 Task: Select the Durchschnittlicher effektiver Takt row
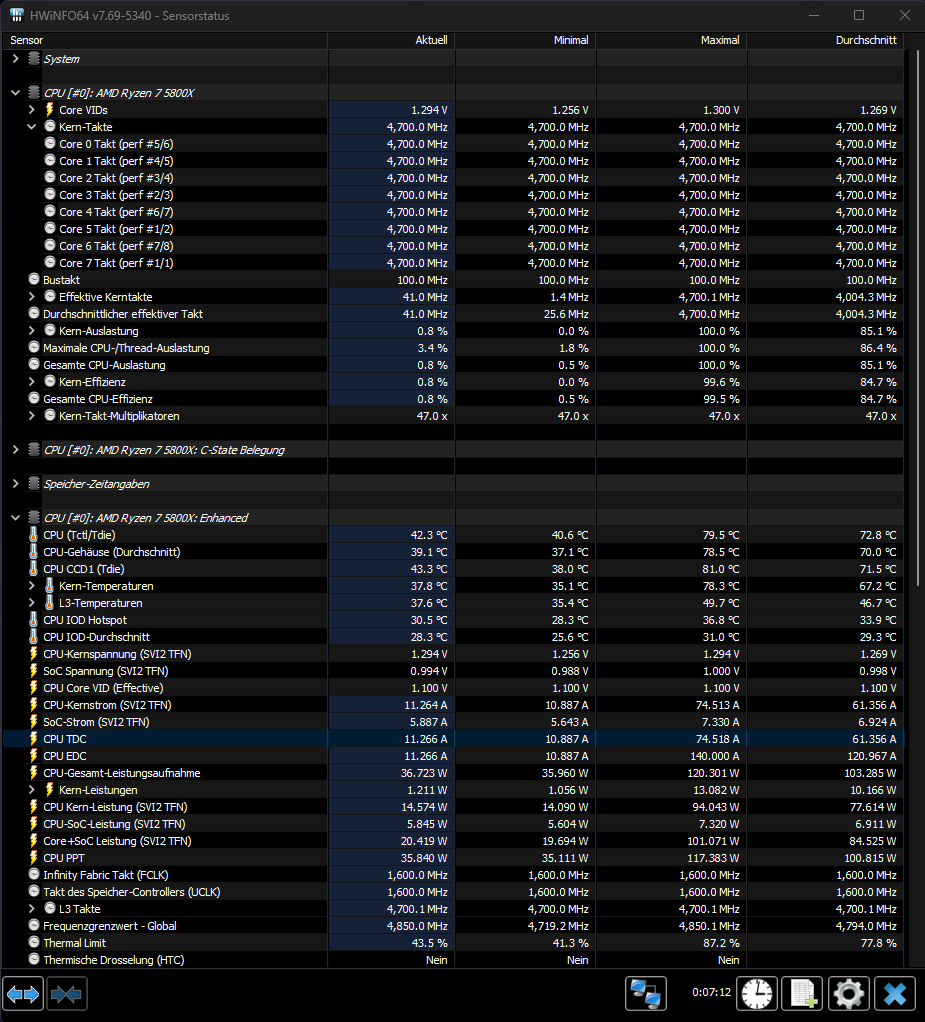tap(453, 314)
